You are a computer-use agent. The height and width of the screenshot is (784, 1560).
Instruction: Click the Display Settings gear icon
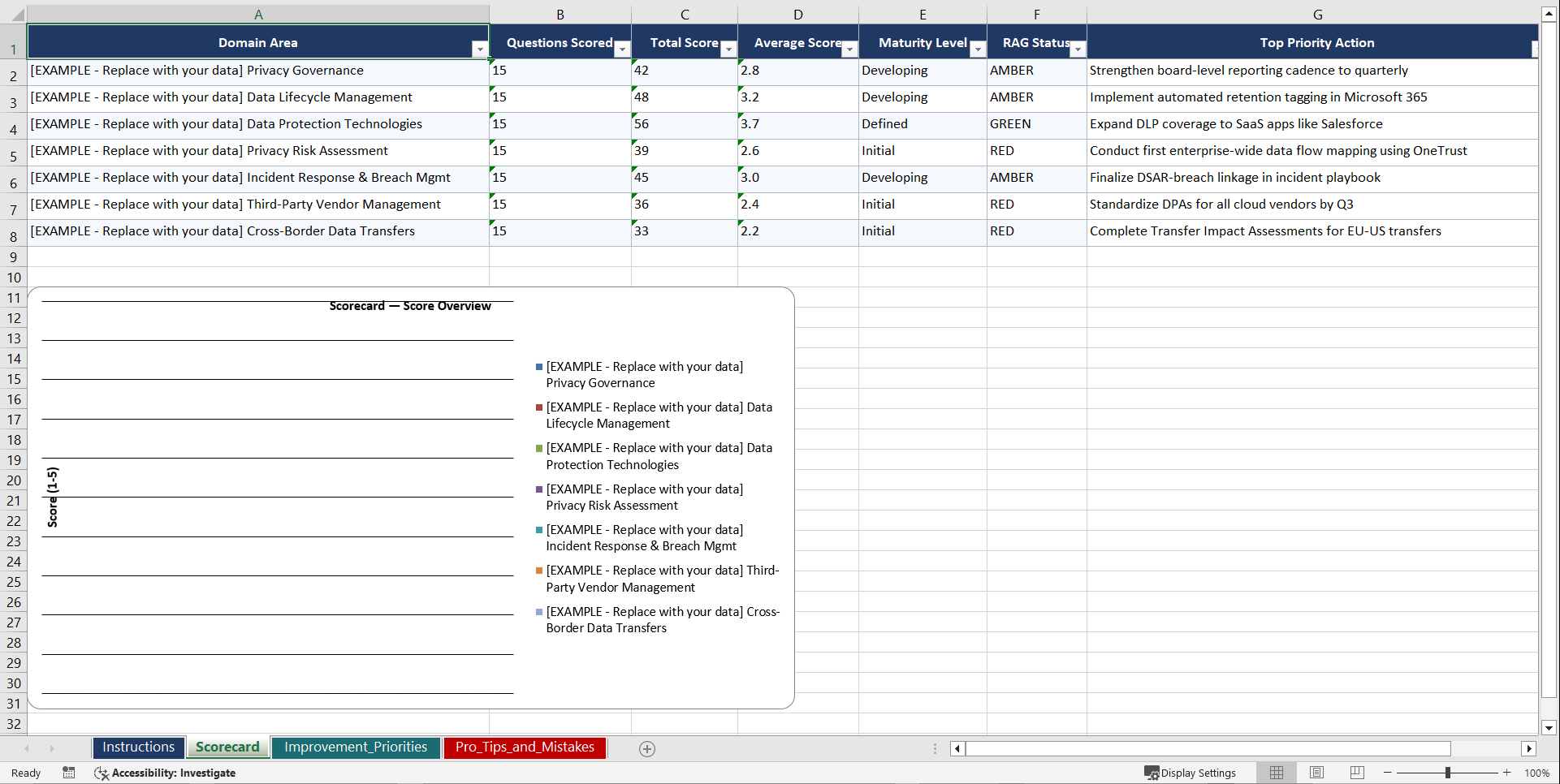(x=1152, y=773)
